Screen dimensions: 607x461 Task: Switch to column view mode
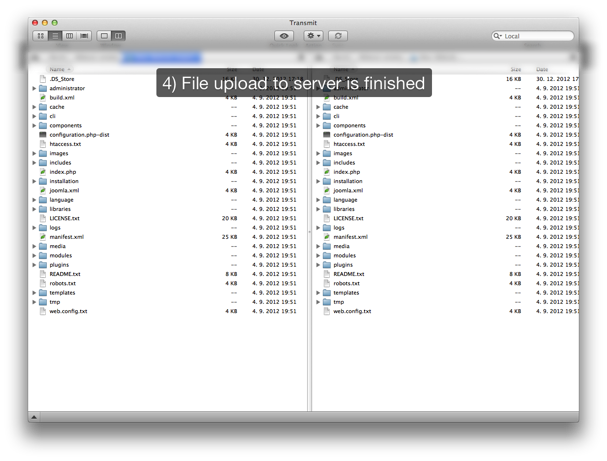tap(69, 36)
